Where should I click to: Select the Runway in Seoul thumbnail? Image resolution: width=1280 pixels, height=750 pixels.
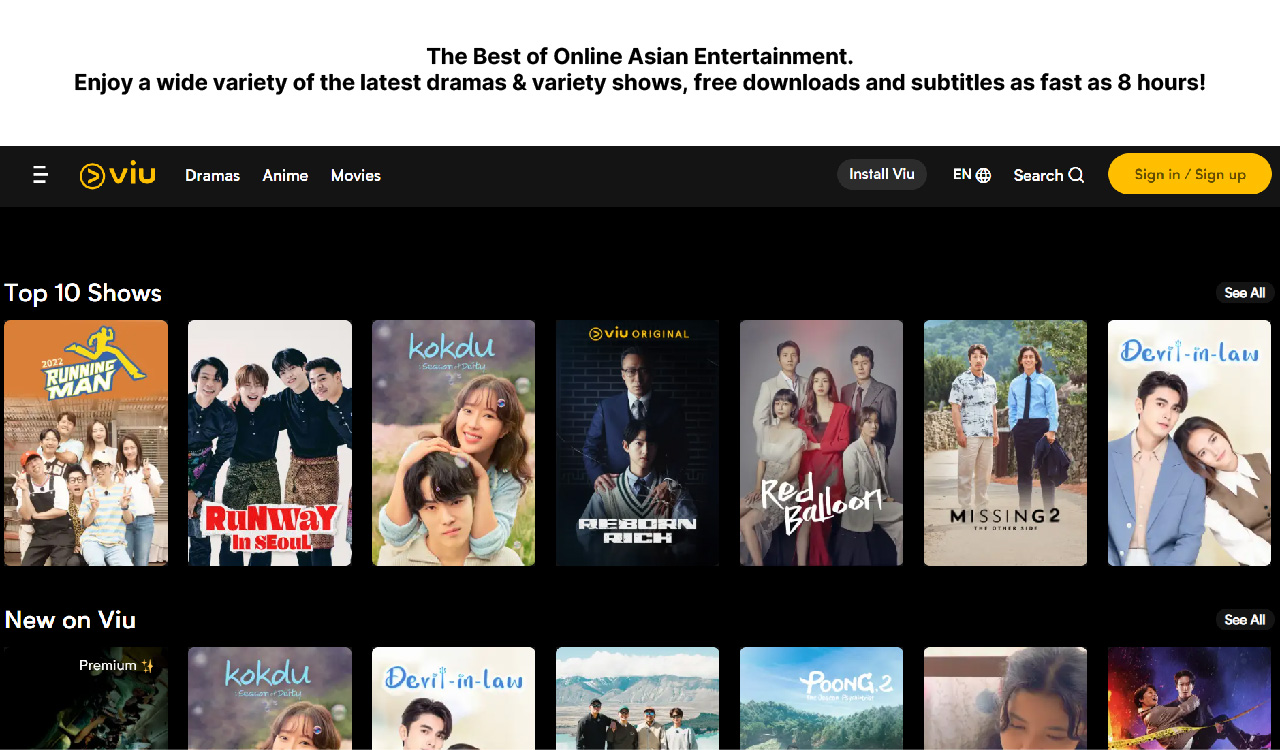coord(270,443)
